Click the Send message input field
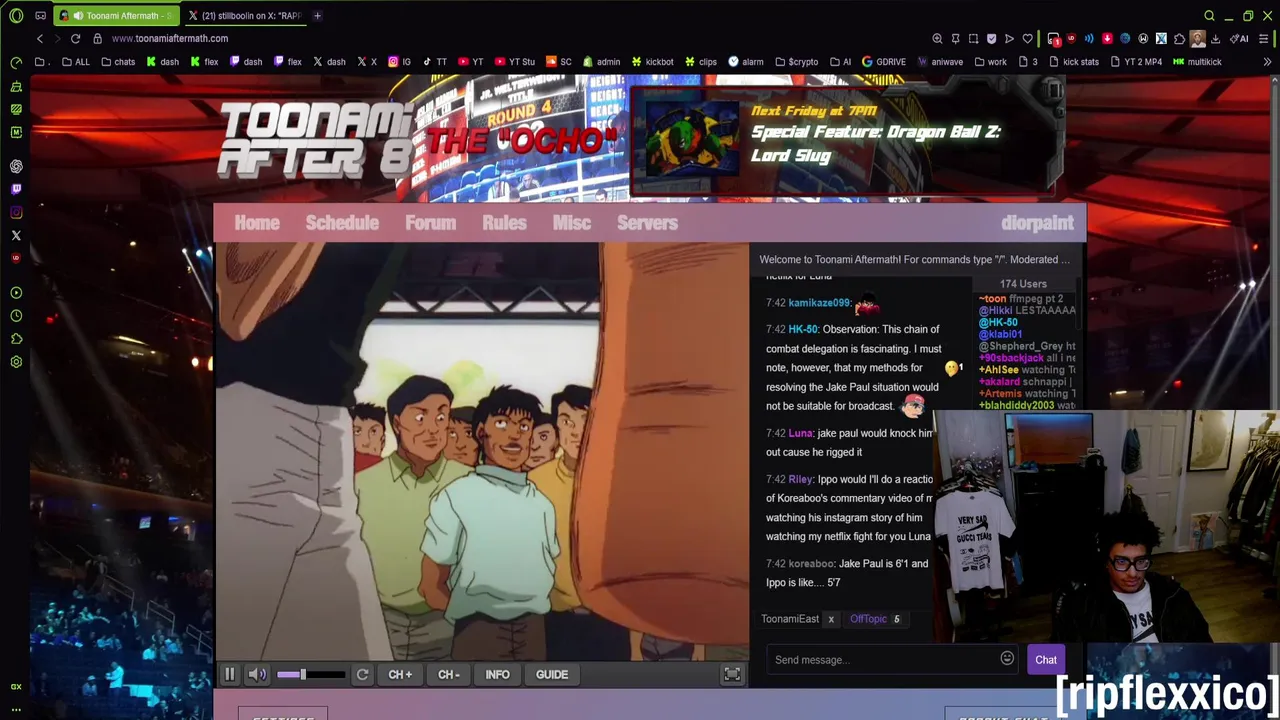Viewport: 1280px width, 720px height. [x=883, y=660]
